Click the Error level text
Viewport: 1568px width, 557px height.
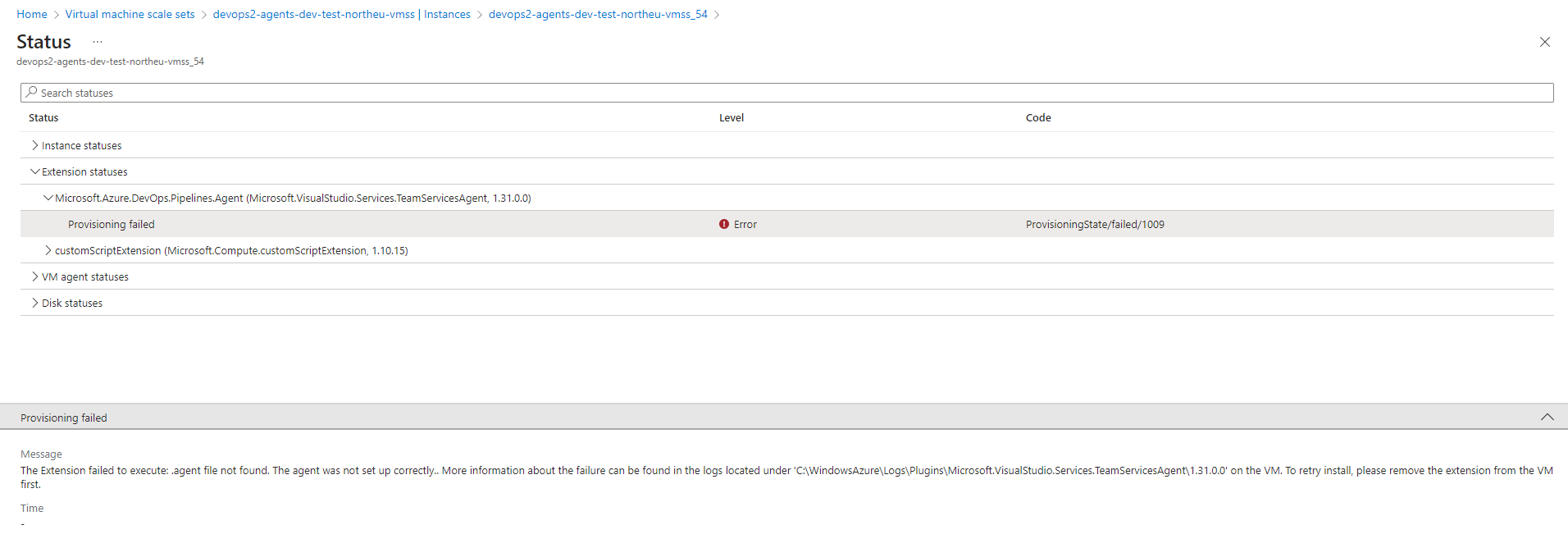point(745,225)
